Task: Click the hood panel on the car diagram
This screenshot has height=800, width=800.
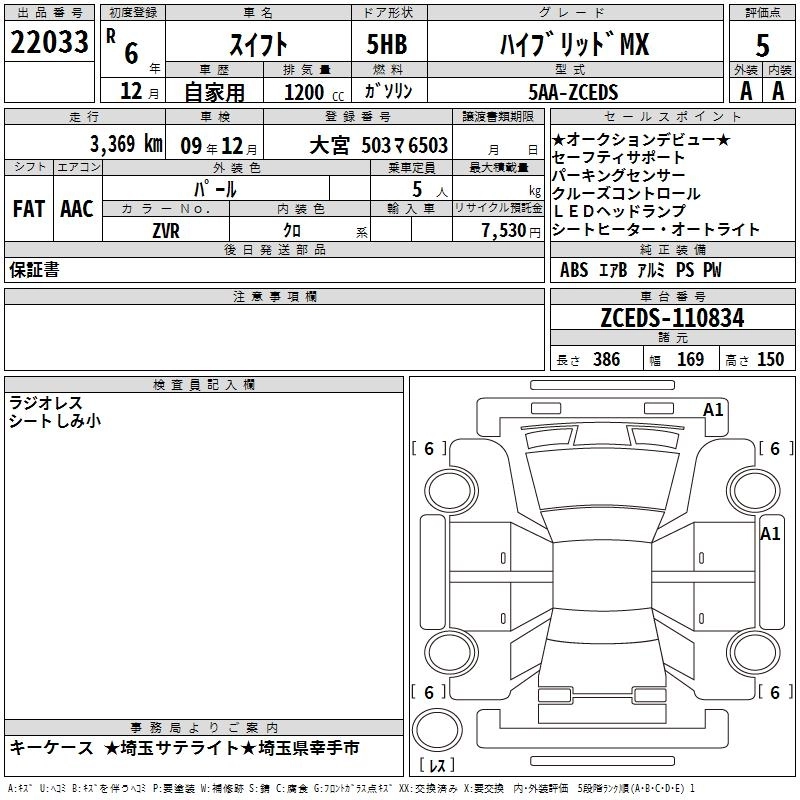Action: 602,480
